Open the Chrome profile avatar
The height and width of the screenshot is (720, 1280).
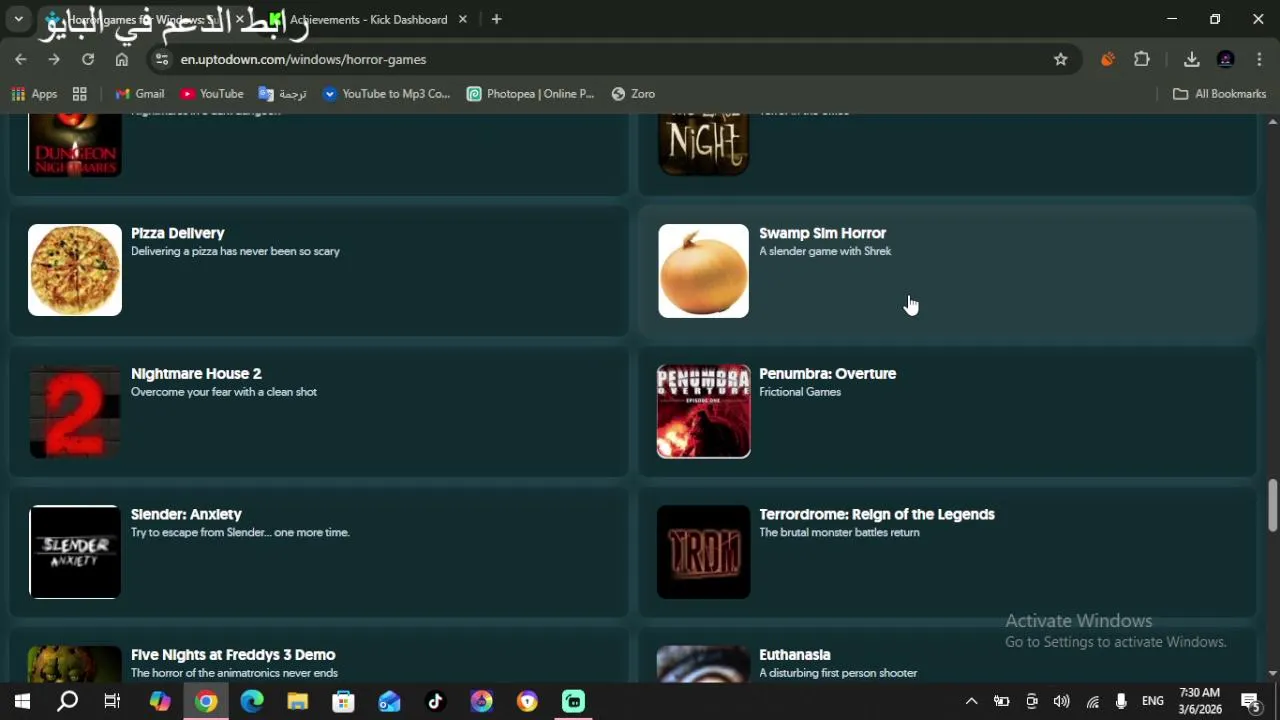tap(1226, 59)
